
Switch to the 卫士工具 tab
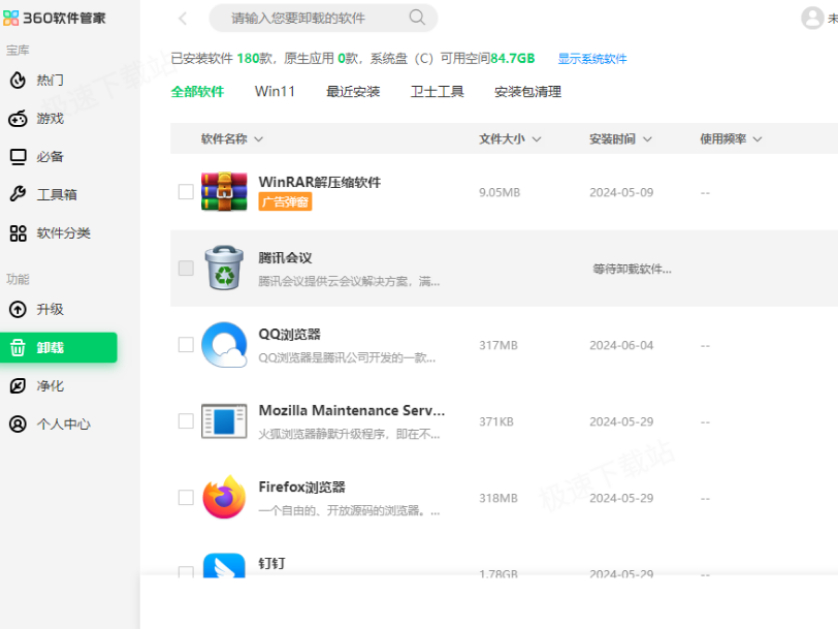437,91
